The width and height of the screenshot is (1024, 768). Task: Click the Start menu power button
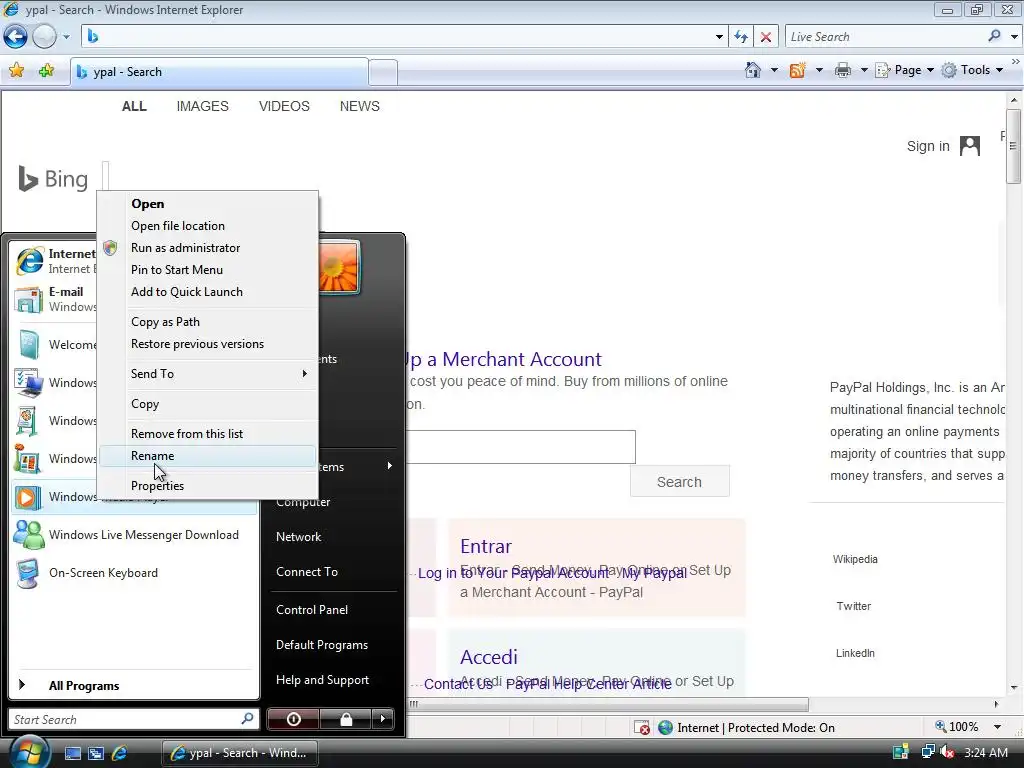click(293, 719)
